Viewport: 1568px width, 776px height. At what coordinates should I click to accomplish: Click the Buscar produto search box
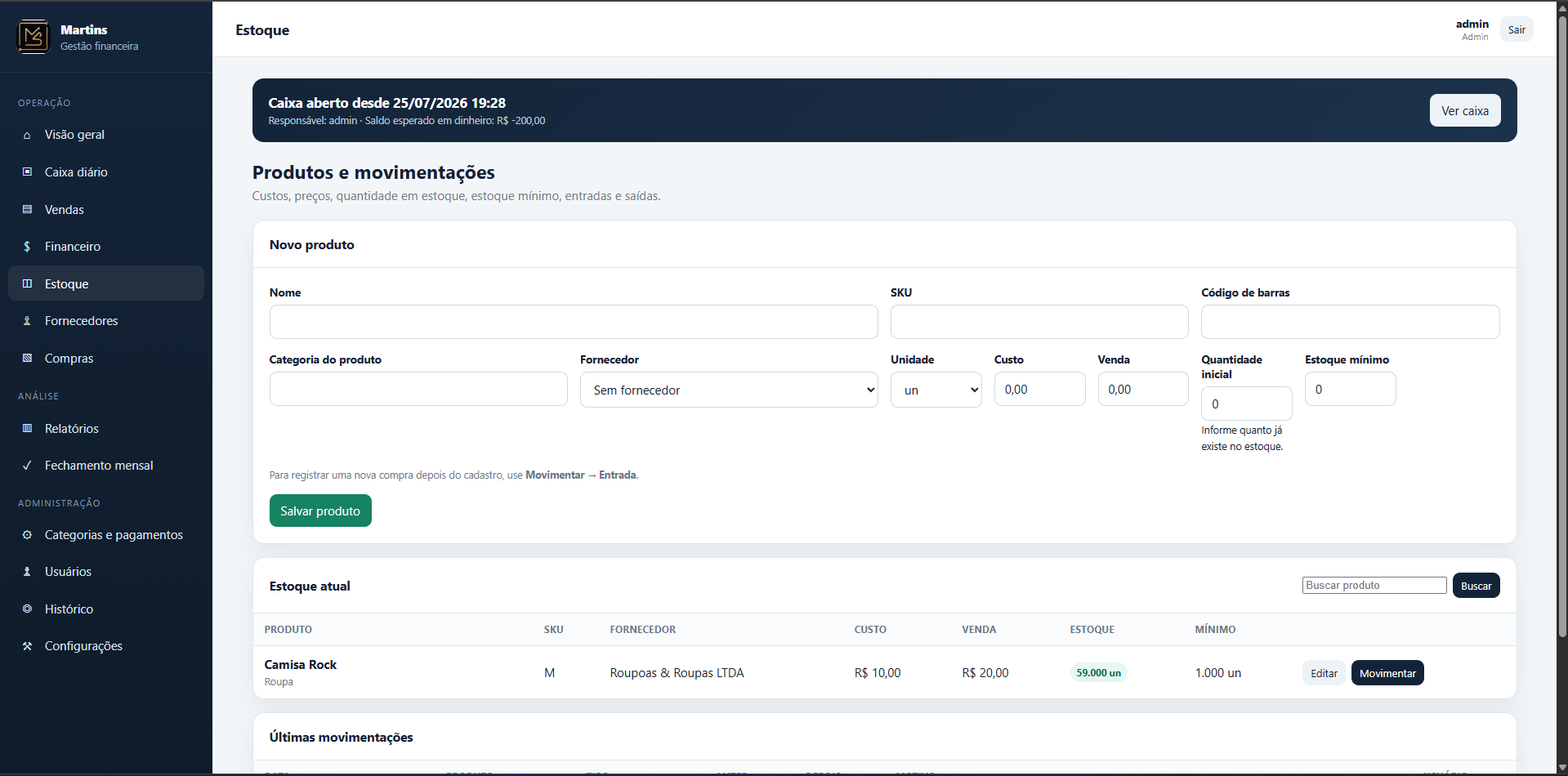click(x=1374, y=585)
